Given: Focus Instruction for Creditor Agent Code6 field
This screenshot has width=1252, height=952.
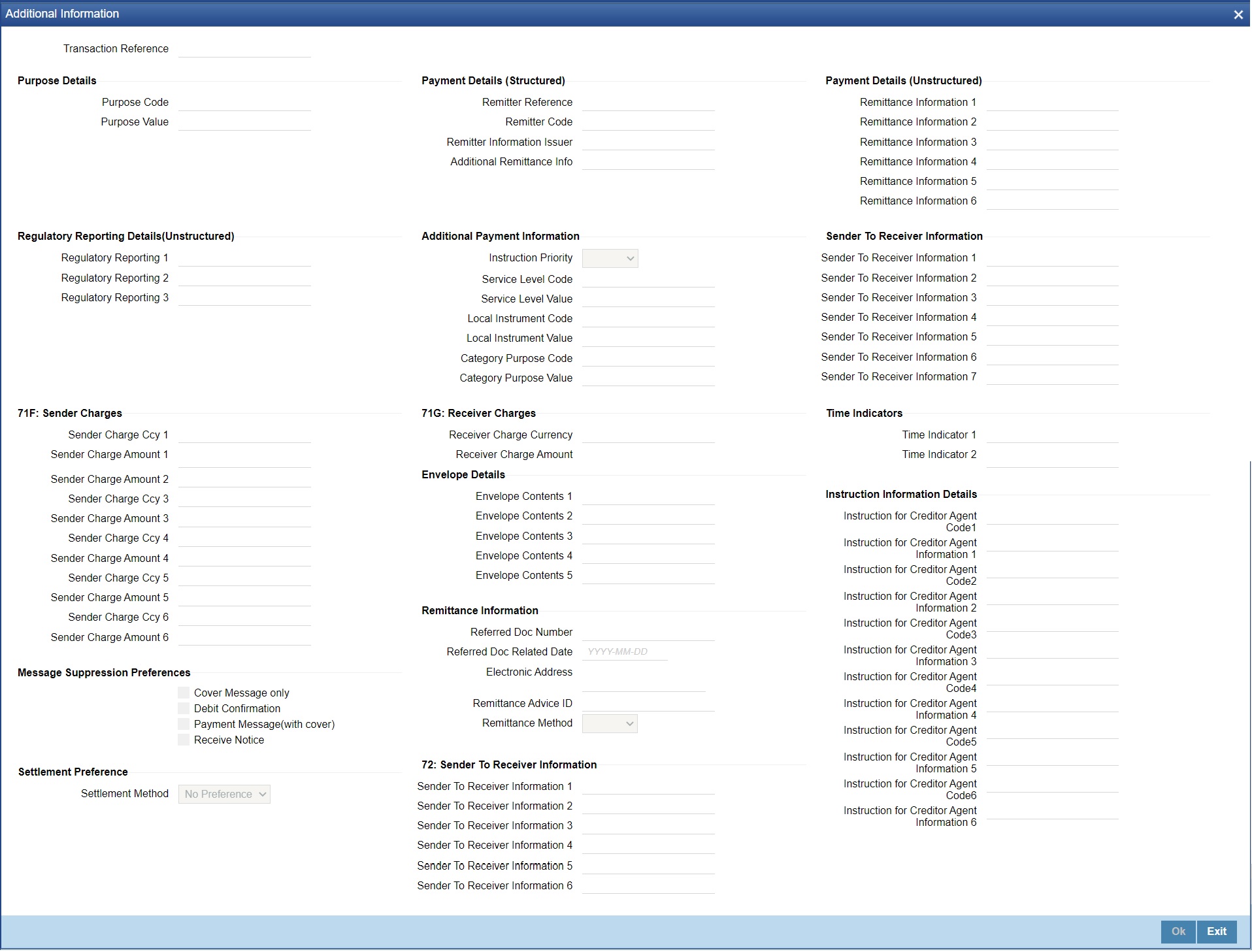Looking at the screenshot, I should tap(1052, 784).
